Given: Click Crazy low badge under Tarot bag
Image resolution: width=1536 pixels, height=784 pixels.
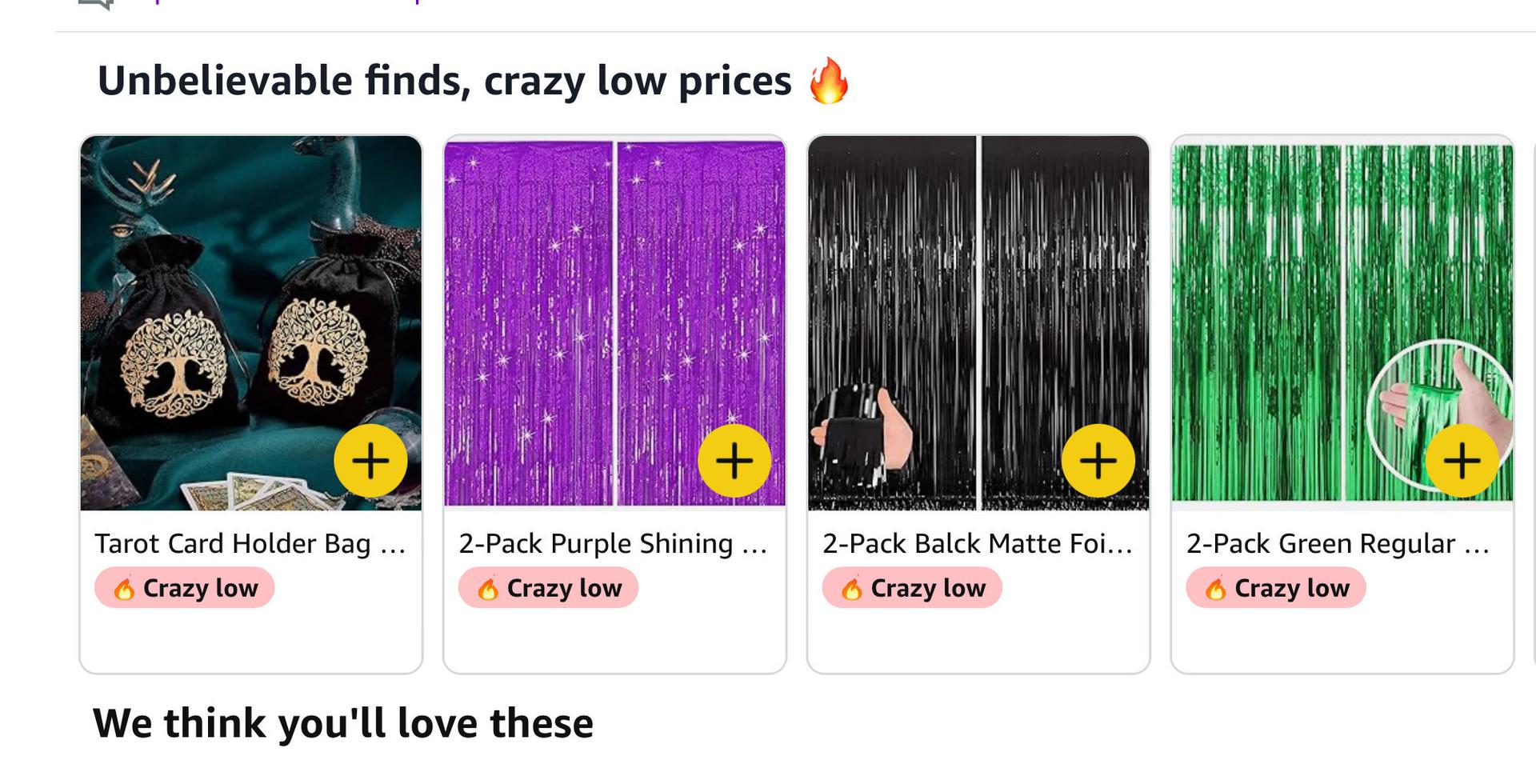Looking at the screenshot, I should coord(185,588).
